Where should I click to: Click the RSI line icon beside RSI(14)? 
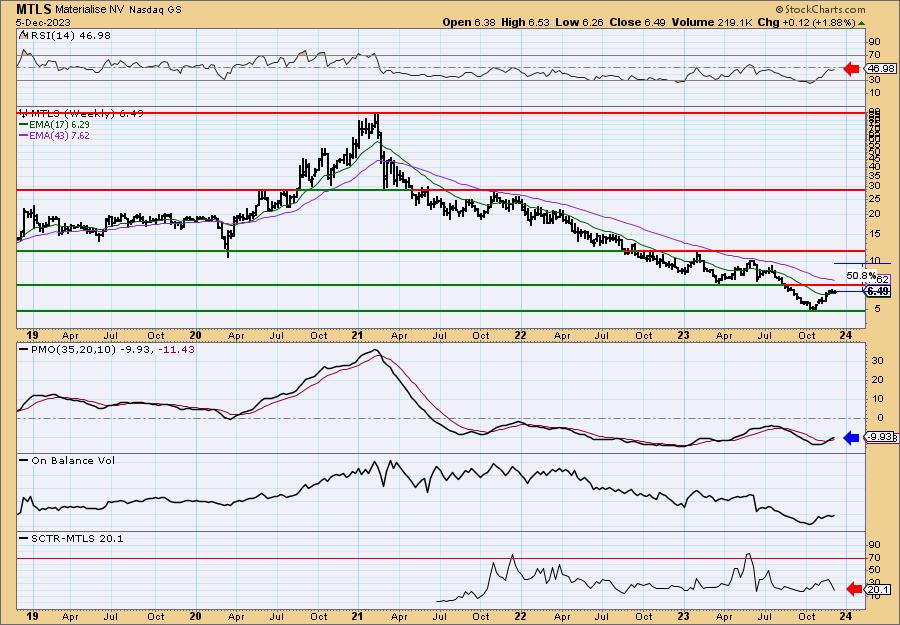(x=24, y=36)
